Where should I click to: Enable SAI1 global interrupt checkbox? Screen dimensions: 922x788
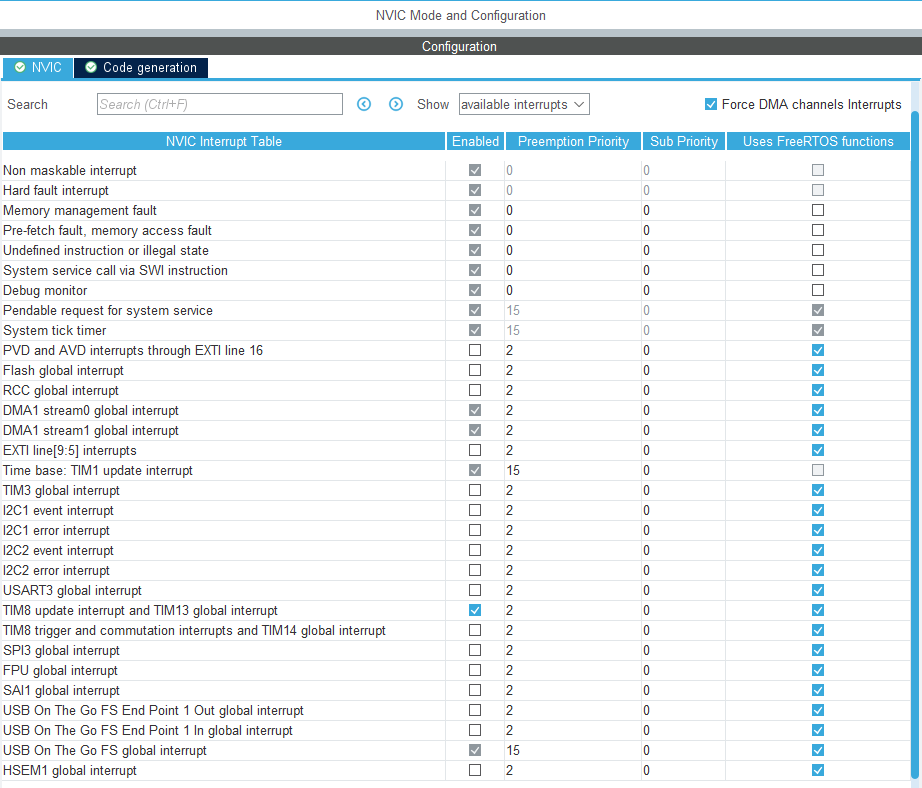coord(475,690)
